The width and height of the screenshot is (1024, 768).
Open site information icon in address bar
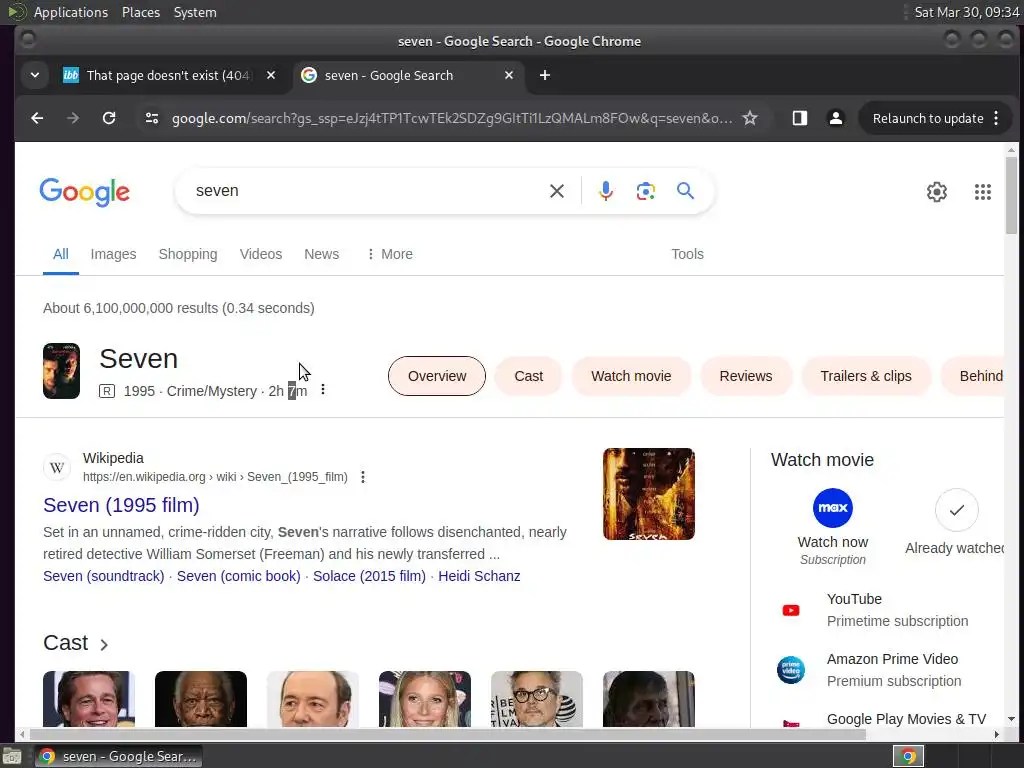pyautogui.click(x=152, y=118)
